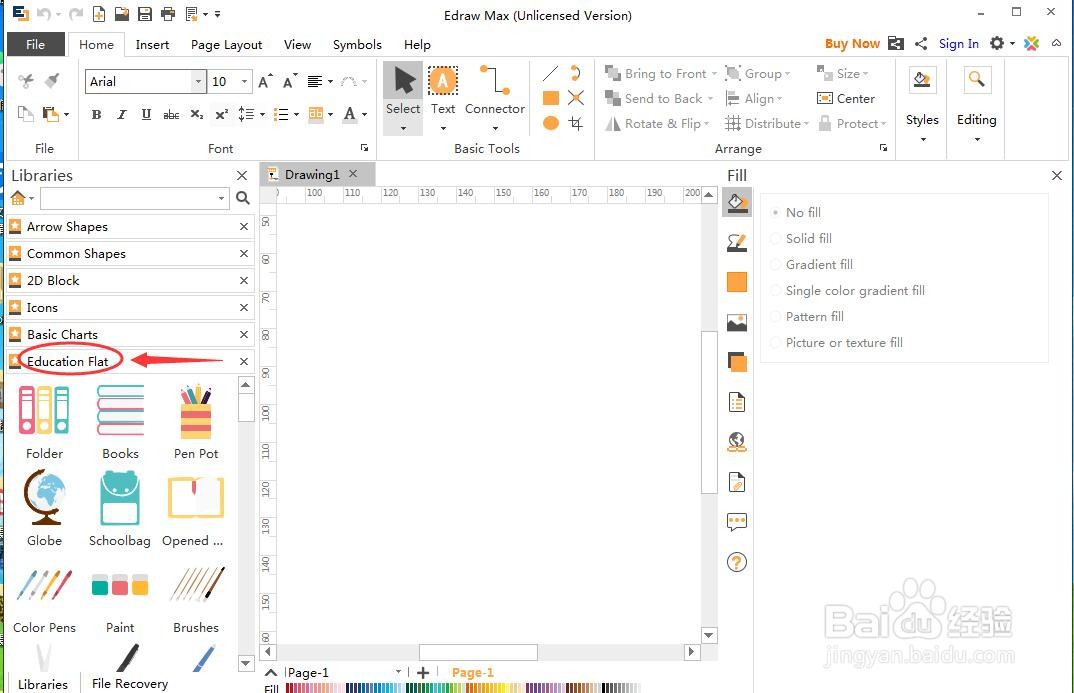Expand the Connector tool options arrow
The width and height of the screenshot is (1074, 693).
(495, 128)
